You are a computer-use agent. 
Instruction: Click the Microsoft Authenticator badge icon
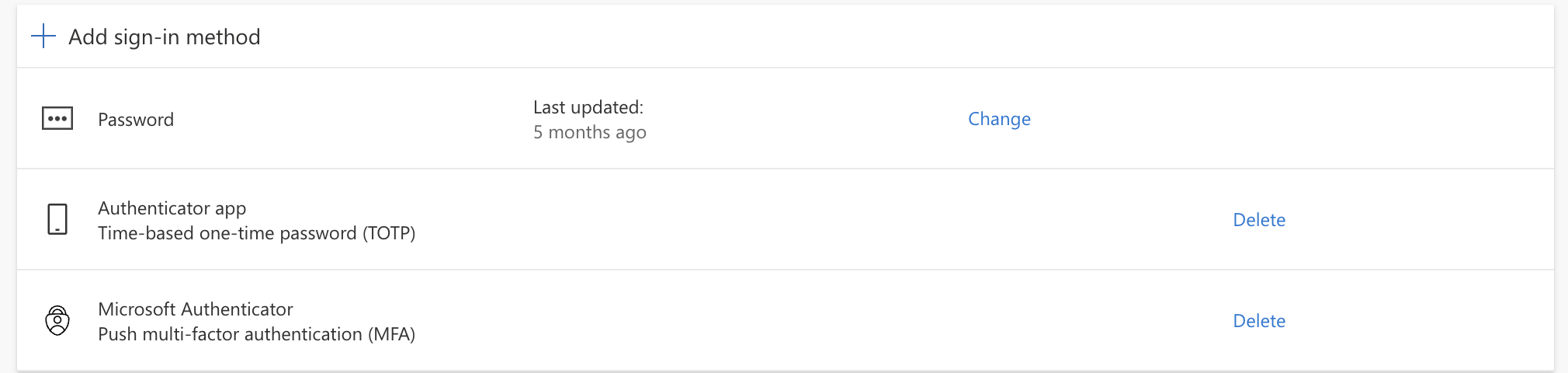coord(57,320)
